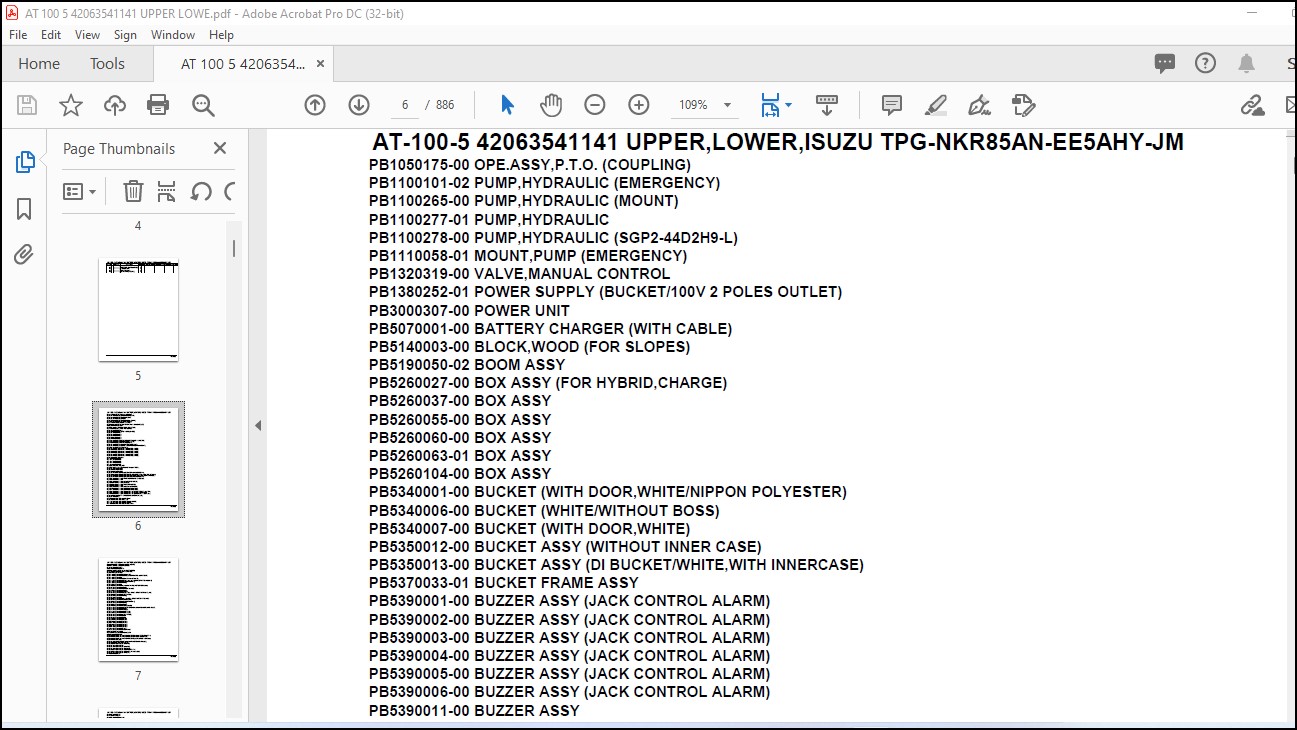The image size is (1297, 730).
Task: Click the line PB5340007-00 BUCKET (WITH DOOR,WHITE)
Action: pos(529,529)
